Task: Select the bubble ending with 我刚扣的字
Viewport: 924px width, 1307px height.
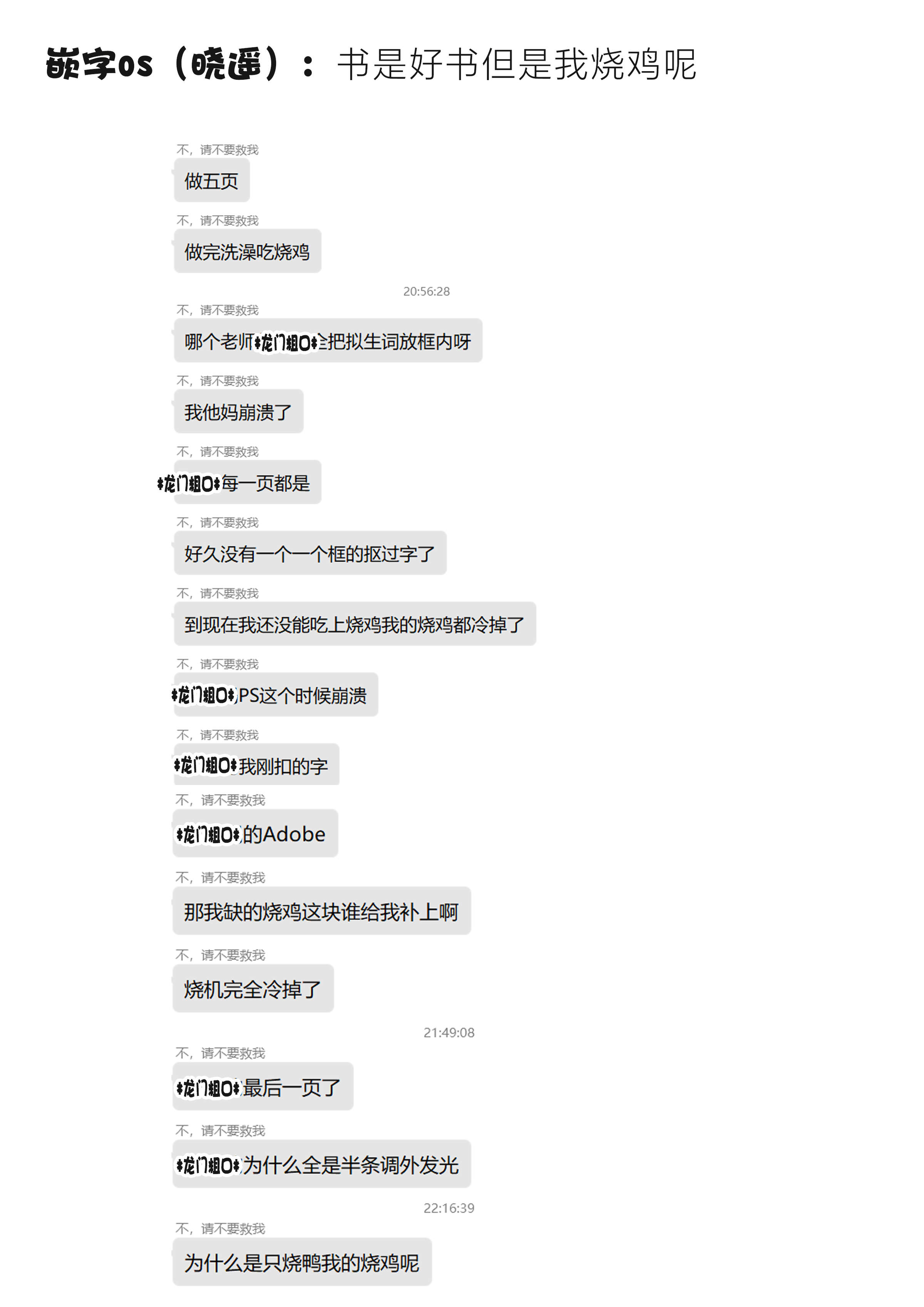Action: (x=257, y=765)
